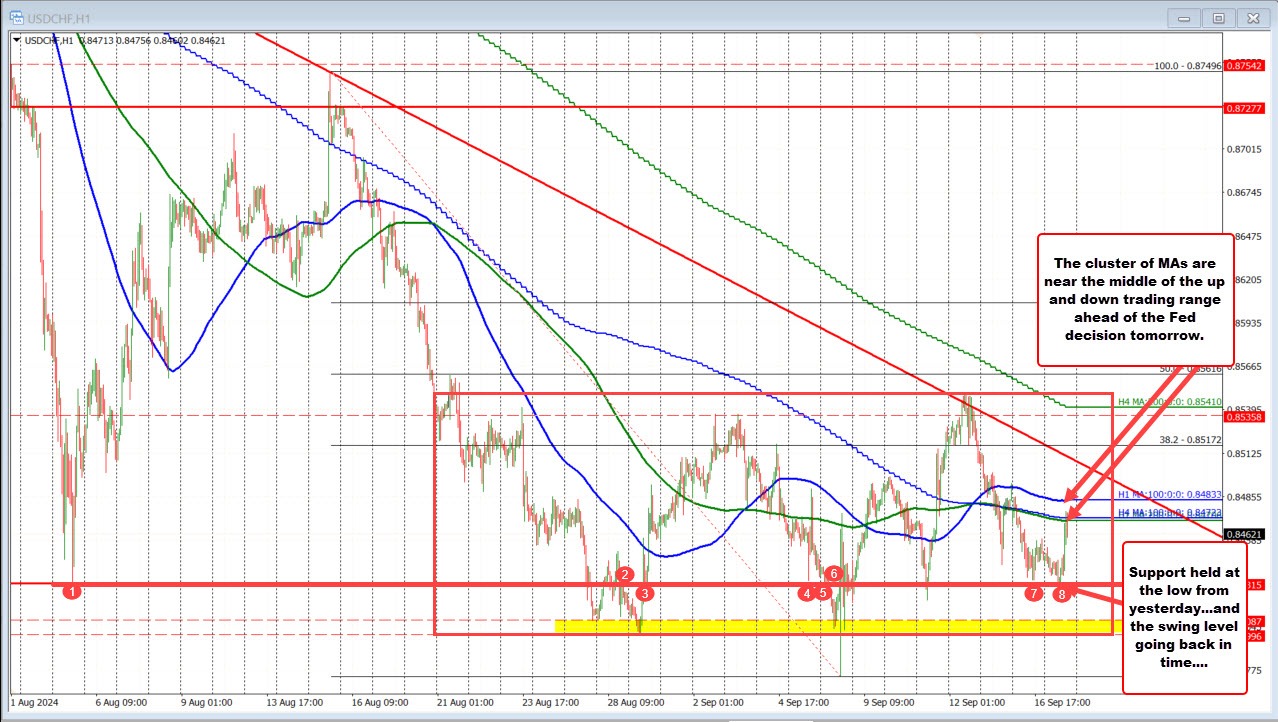Select numbered marker 6 near the support zone
This screenshot has width=1278, height=722.
835,574
